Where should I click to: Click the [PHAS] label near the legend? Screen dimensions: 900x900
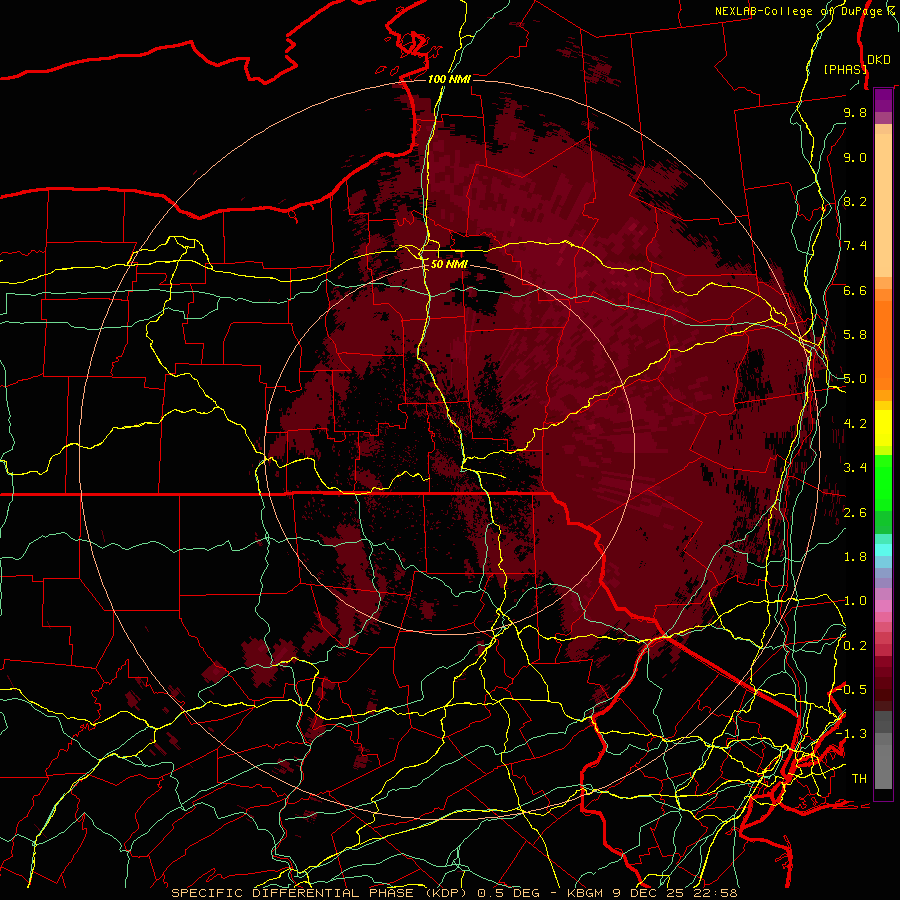click(x=845, y=69)
